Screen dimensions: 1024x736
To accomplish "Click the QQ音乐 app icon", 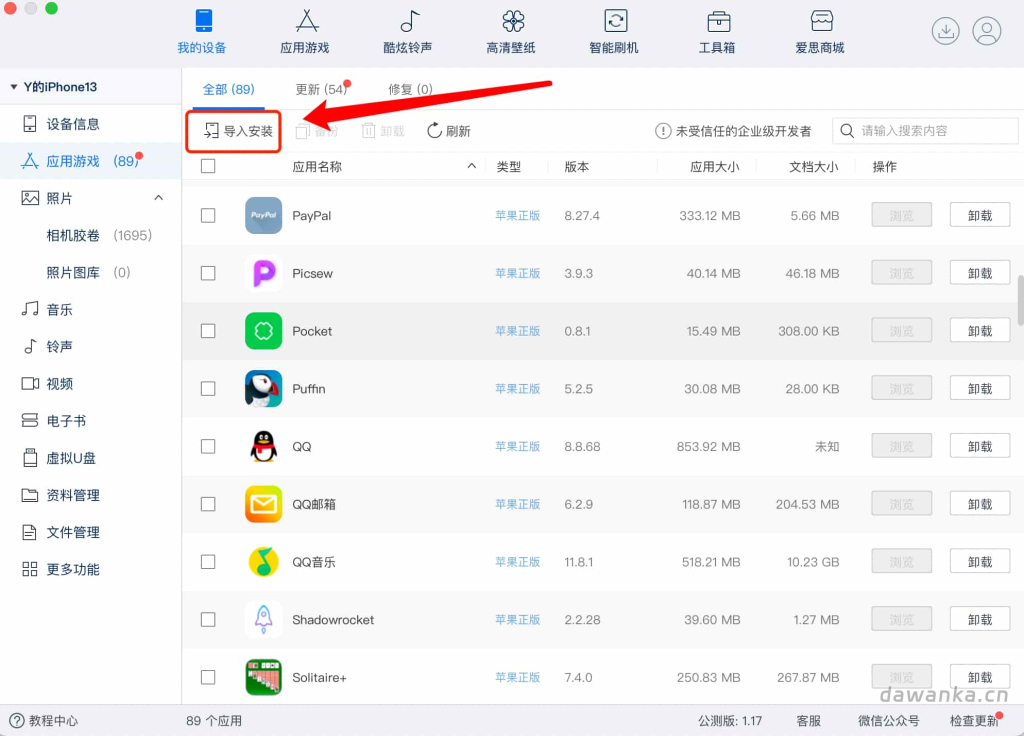I will coord(263,562).
